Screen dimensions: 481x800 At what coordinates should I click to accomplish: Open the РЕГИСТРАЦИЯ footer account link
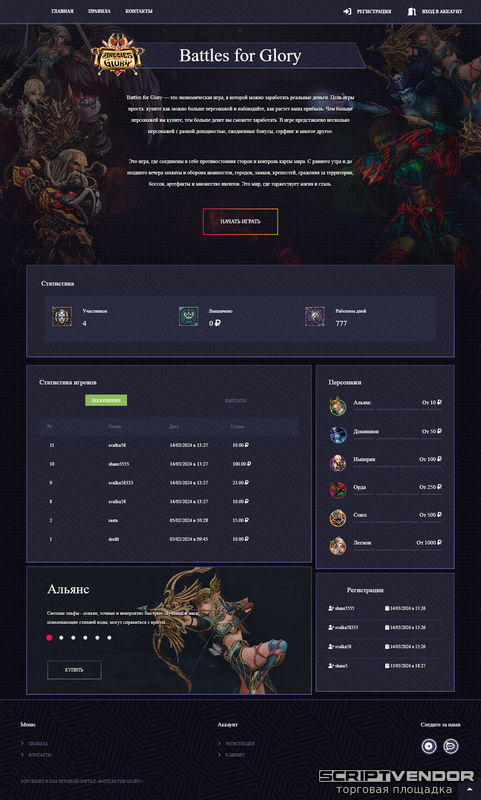click(x=240, y=743)
